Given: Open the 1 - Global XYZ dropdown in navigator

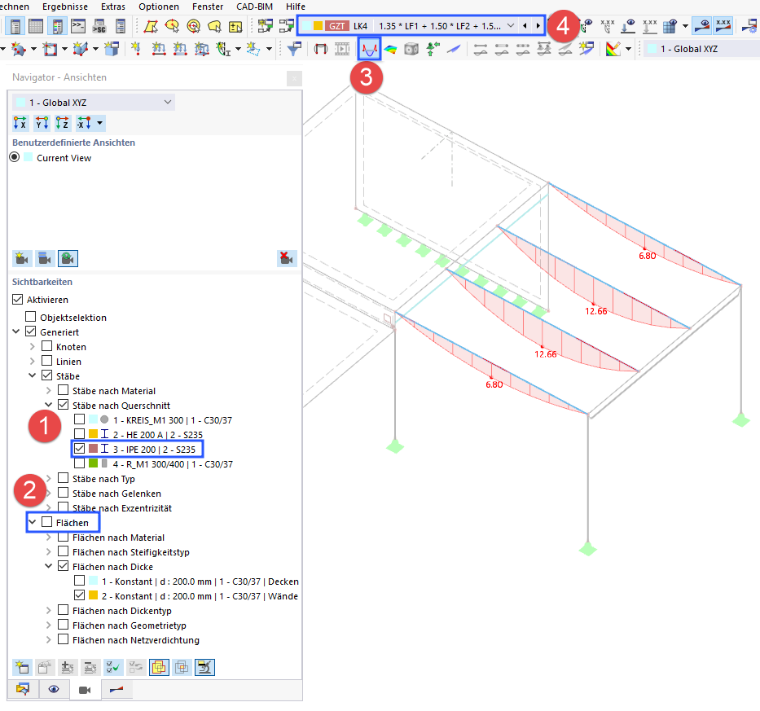Looking at the screenshot, I should [93, 102].
